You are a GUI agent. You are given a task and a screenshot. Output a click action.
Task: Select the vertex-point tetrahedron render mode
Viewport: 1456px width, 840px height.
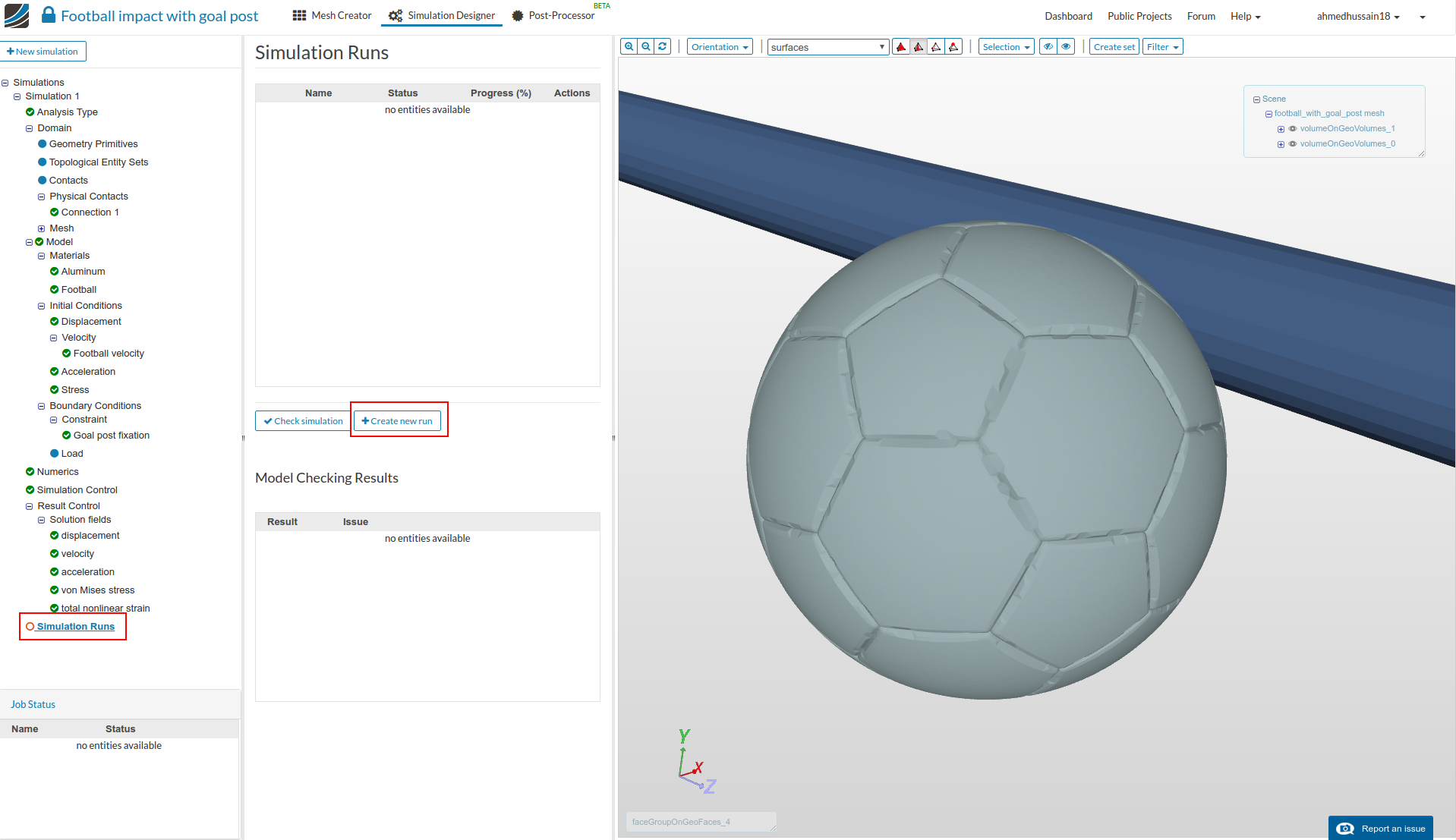(x=953, y=47)
